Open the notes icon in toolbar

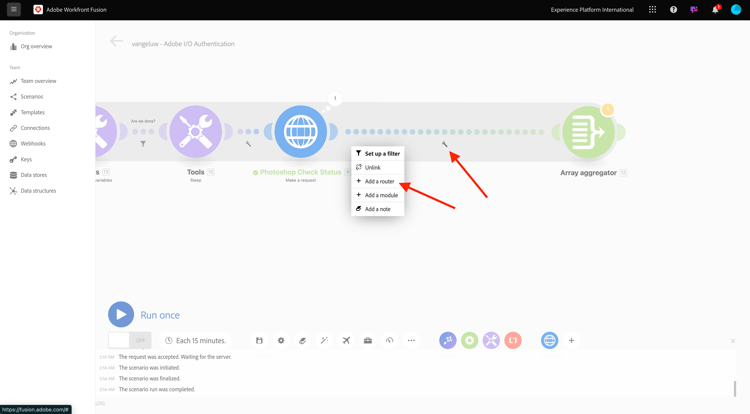tap(302, 340)
